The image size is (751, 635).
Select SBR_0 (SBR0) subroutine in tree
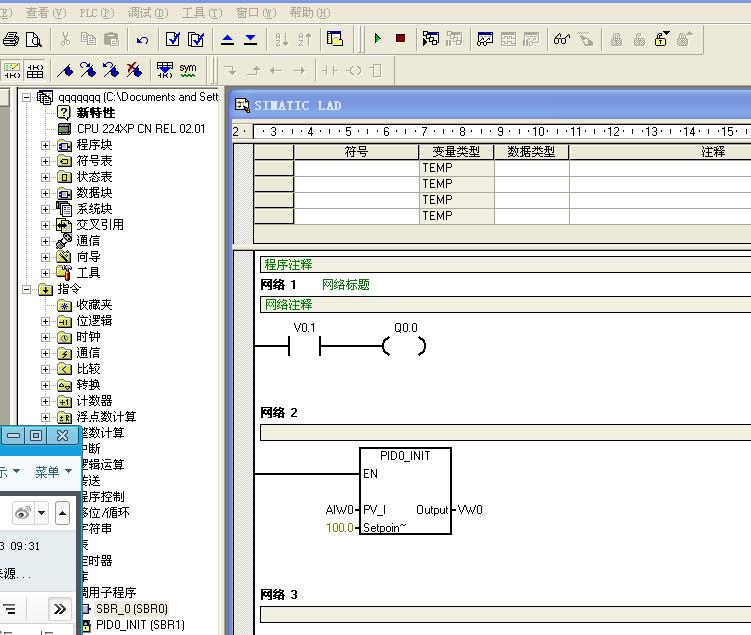pos(132,609)
